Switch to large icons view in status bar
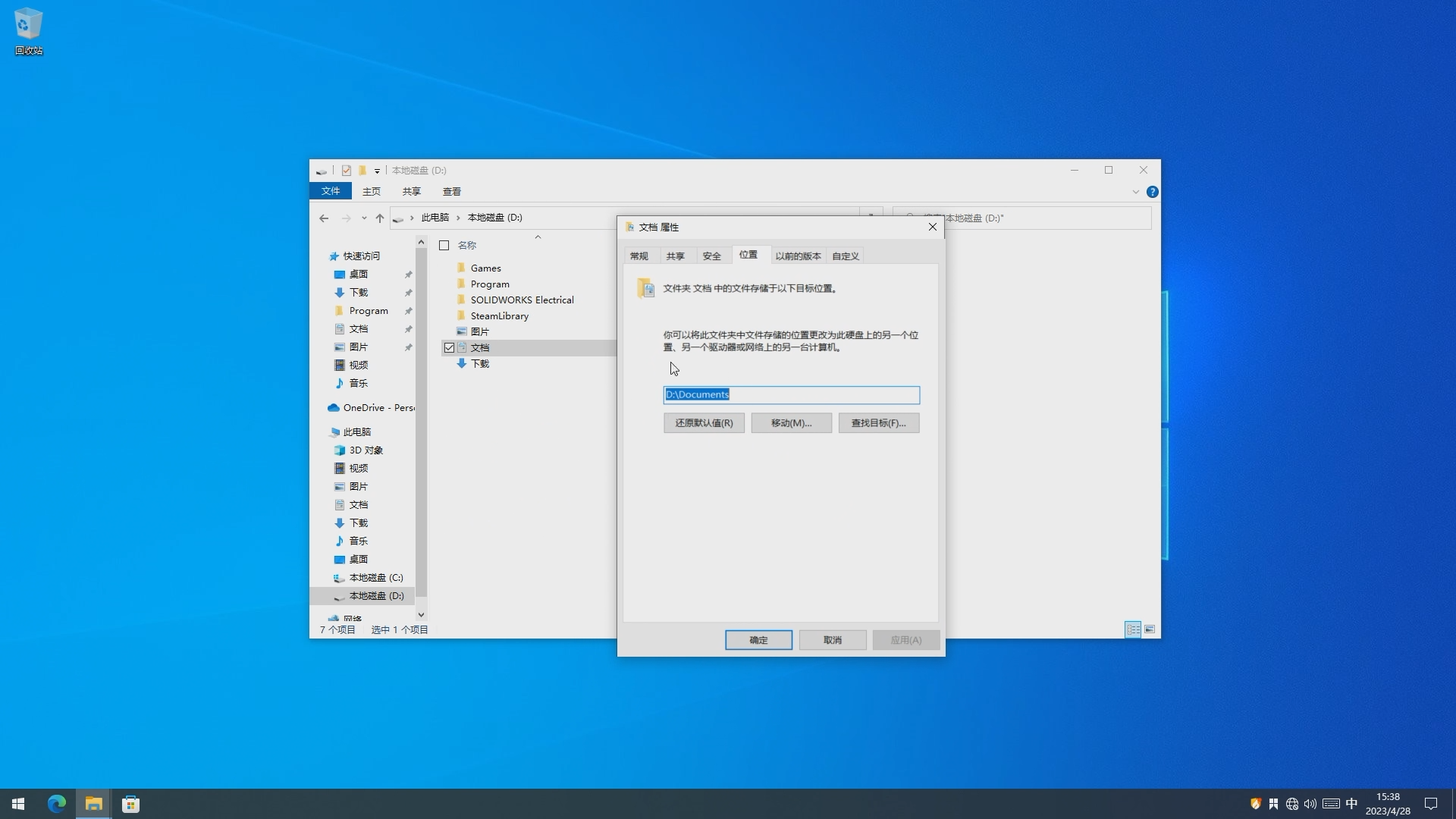Screen dimensions: 1456x819 1150,629
